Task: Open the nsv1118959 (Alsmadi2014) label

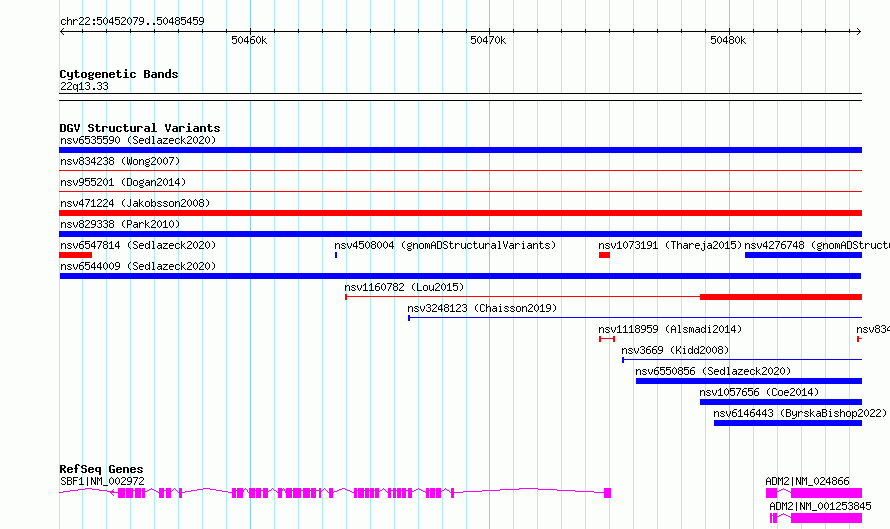Action: click(x=670, y=329)
